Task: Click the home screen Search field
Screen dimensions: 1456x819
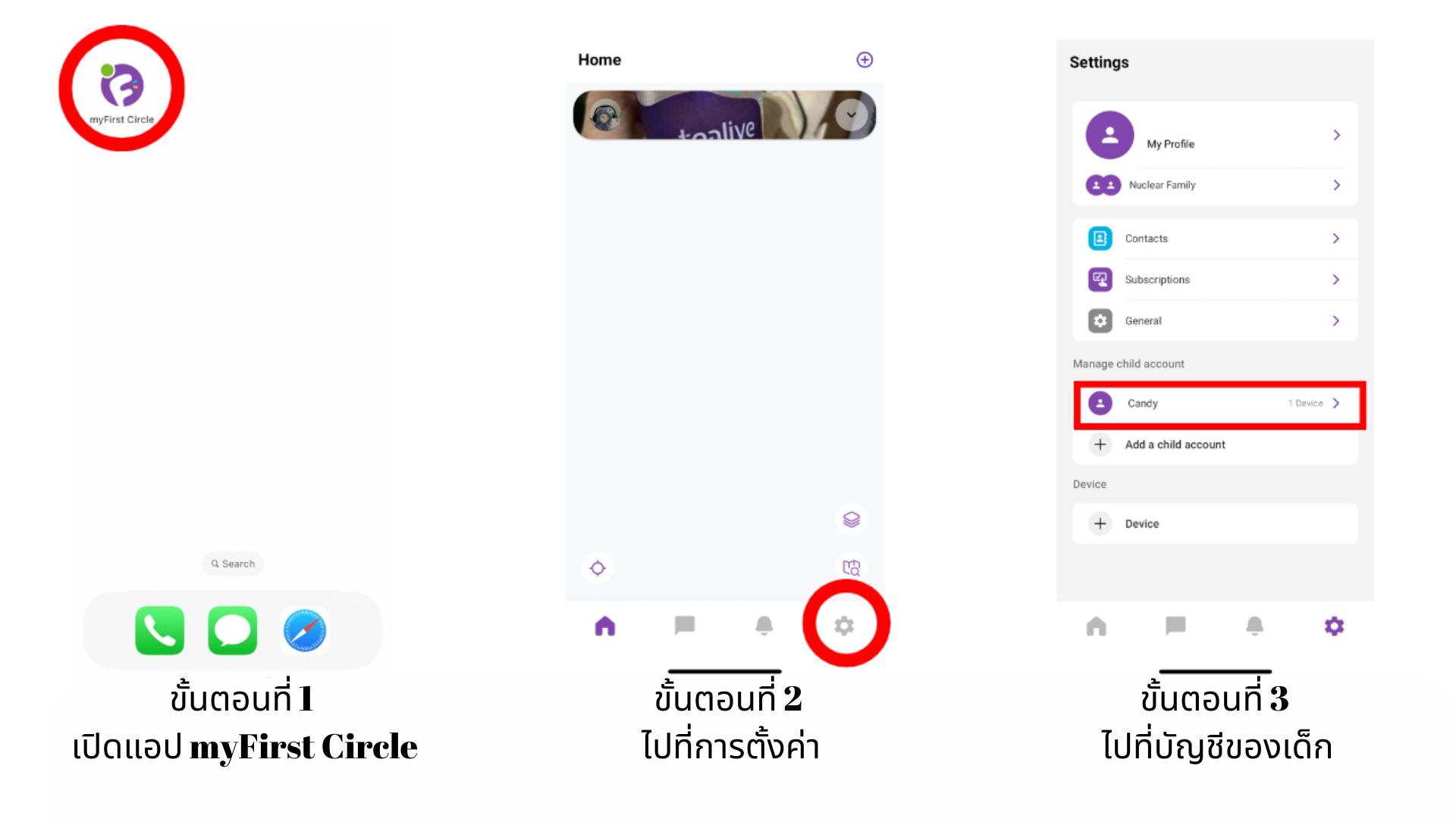Action: [233, 564]
